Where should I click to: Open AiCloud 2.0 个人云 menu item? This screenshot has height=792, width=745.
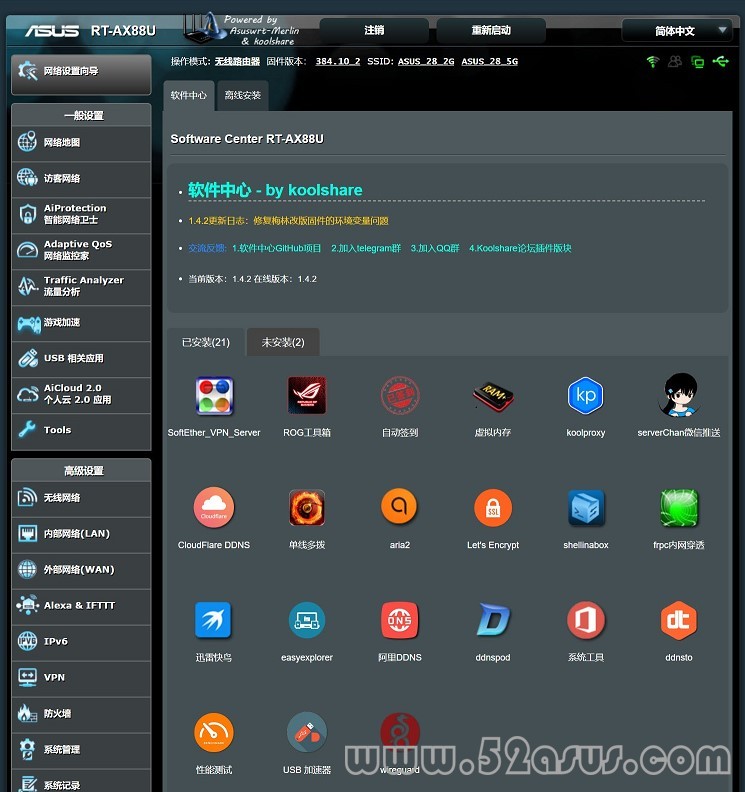(81, 394)
